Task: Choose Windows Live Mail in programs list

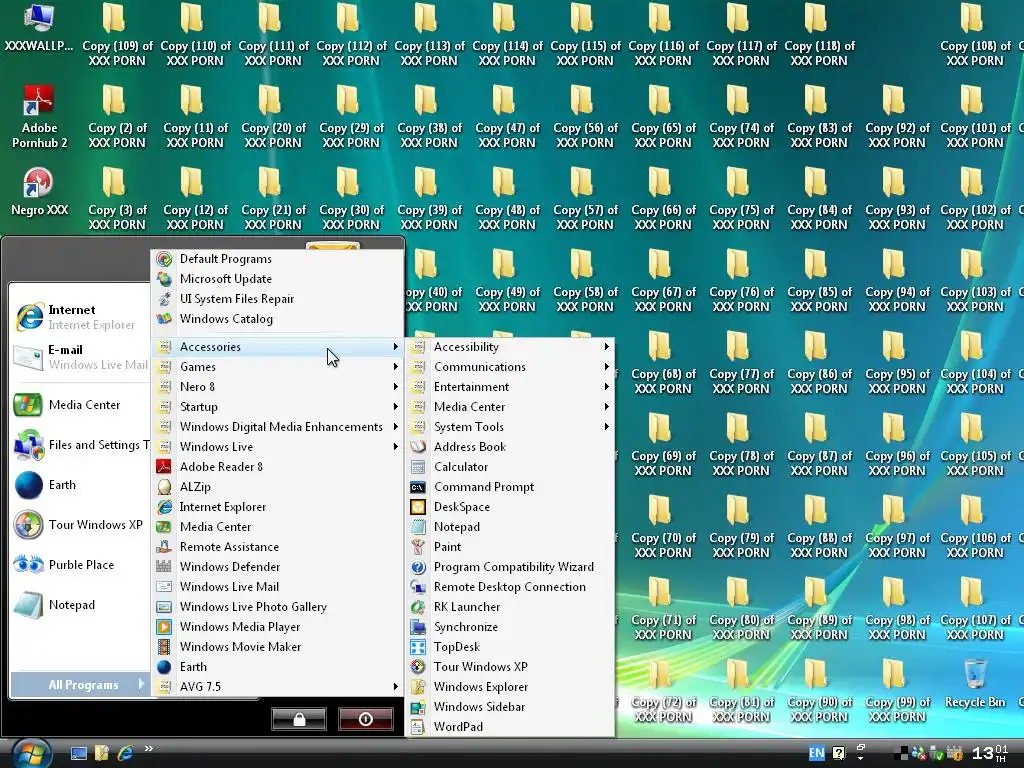Action: coord(277,587)
